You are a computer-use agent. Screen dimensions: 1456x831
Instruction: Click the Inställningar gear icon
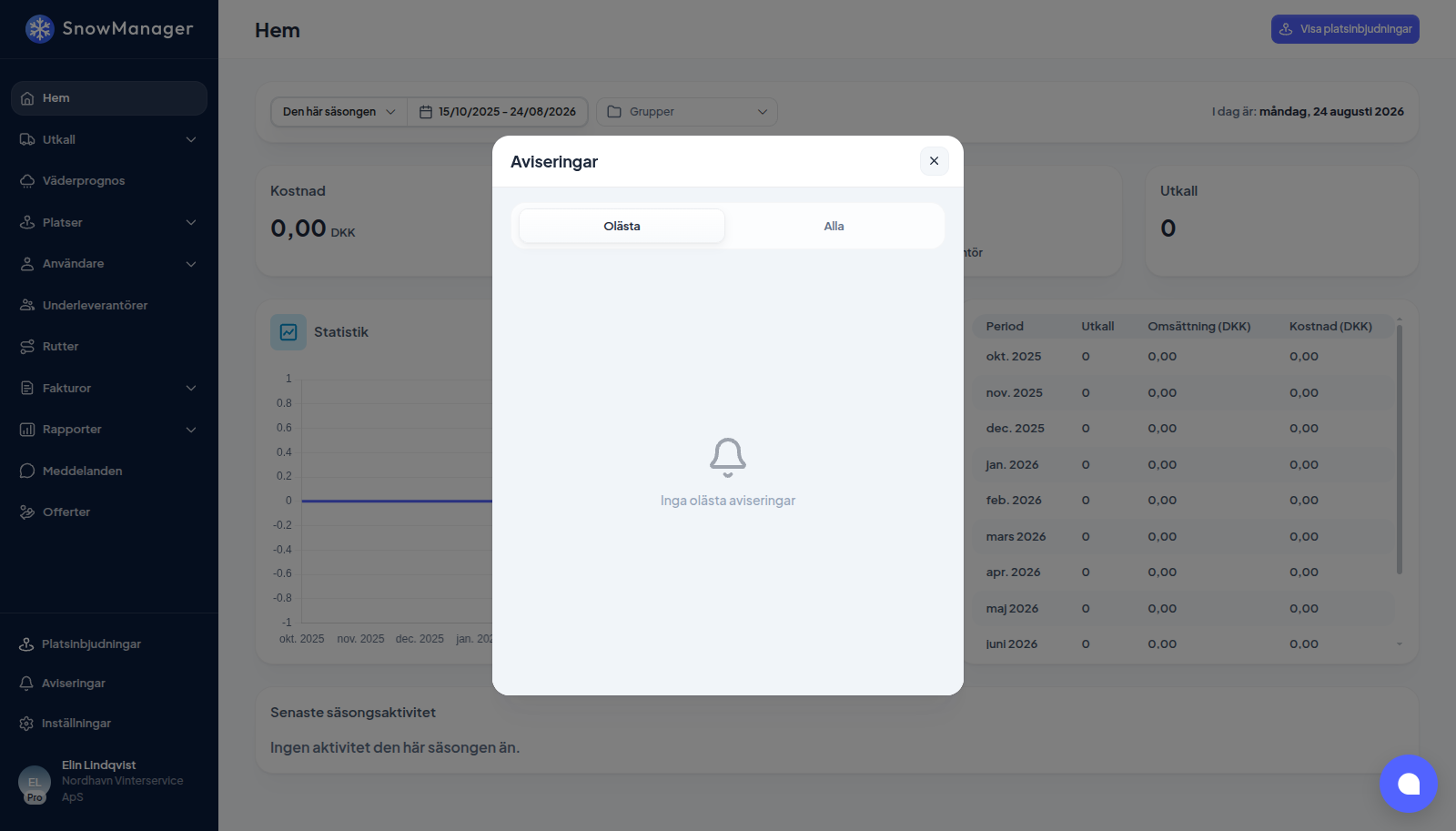click(x=26, y=724)
